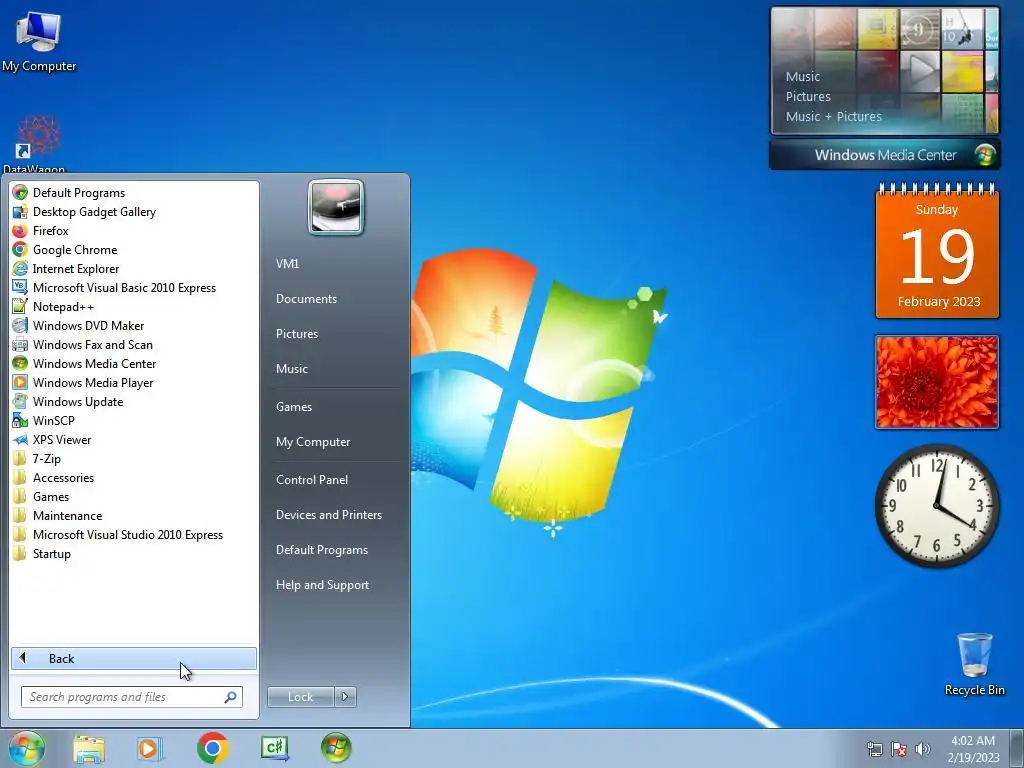Click the taskbar clock showing 4:02 AM
Viewport: 1024px width, 768px height.
(973, 748)
